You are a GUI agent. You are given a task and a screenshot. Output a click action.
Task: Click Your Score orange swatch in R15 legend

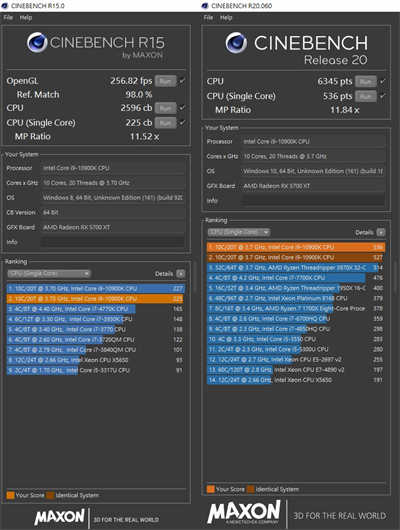[10, 495]
